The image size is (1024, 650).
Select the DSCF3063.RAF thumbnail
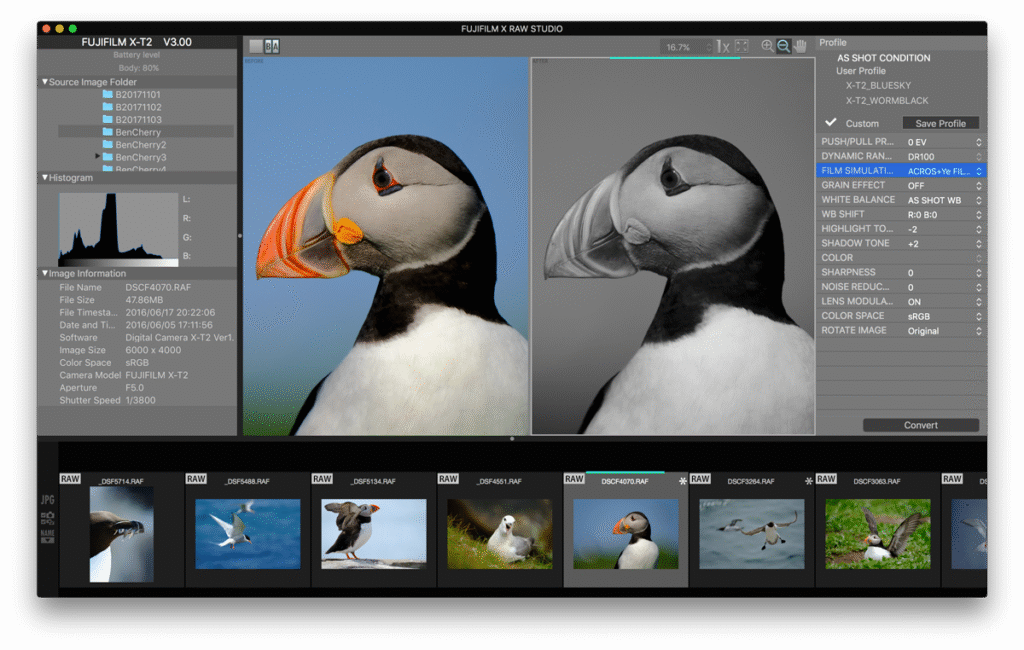click(x=876, y=534)
